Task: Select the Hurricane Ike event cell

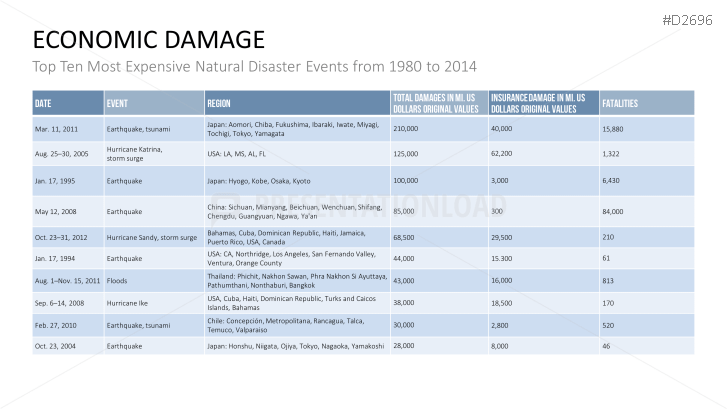Action: [129, 302]
